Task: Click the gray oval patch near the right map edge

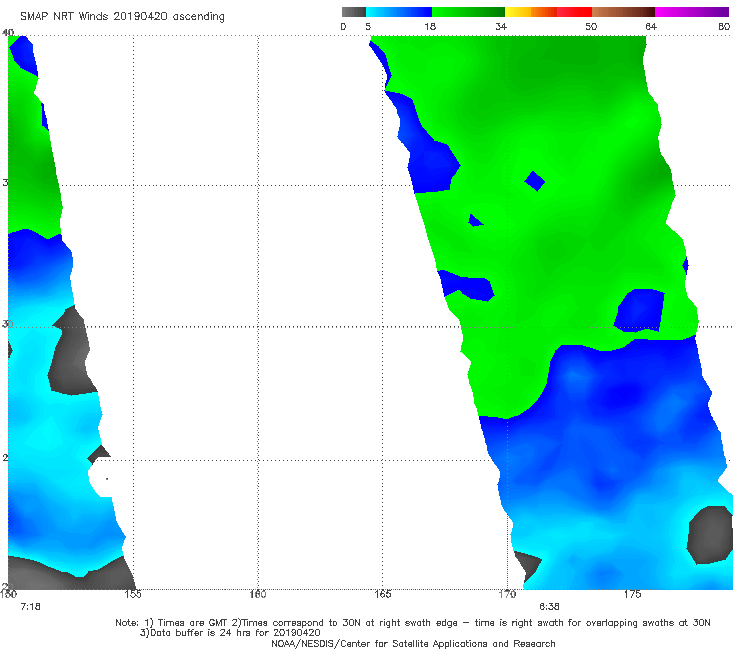Action: [x=709, y=535]
